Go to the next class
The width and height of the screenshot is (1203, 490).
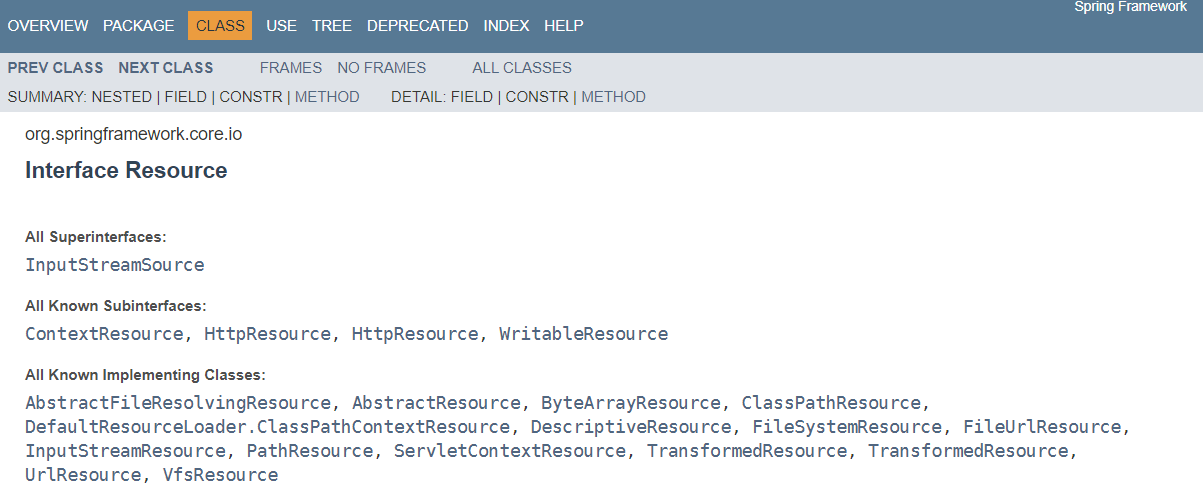(x=166, y=68)
